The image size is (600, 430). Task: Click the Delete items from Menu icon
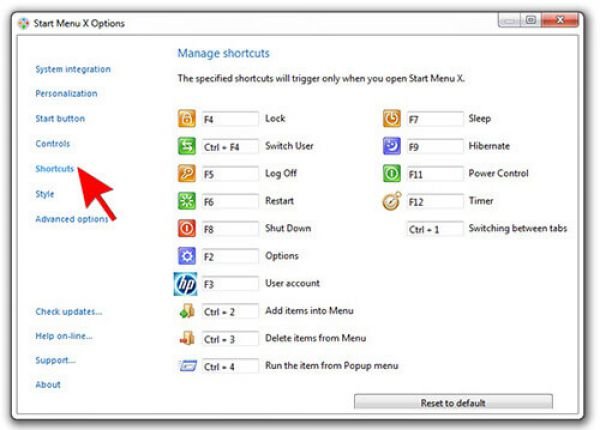(x=187, y=338)
